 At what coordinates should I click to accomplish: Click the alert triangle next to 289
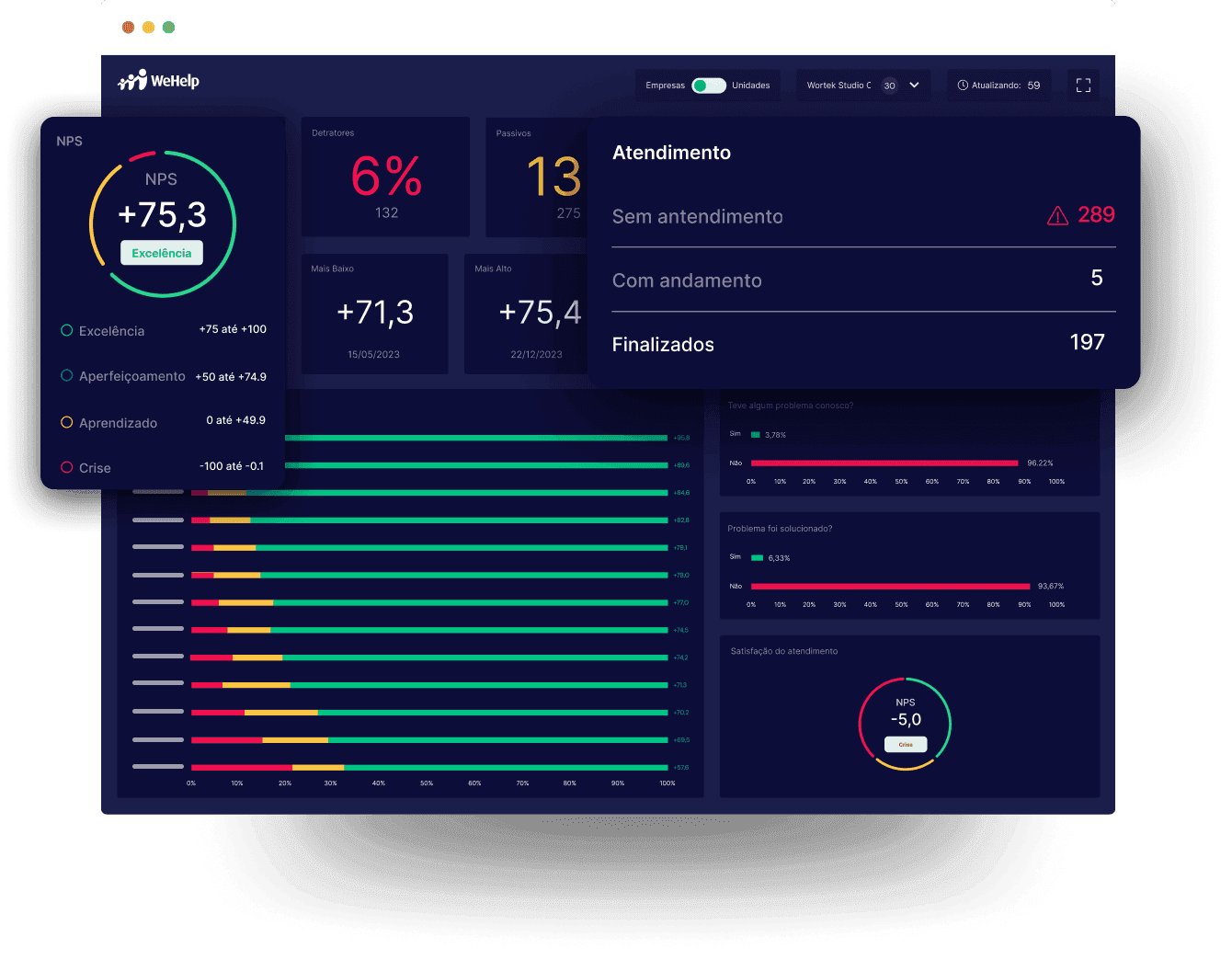tap(1055, 215)
